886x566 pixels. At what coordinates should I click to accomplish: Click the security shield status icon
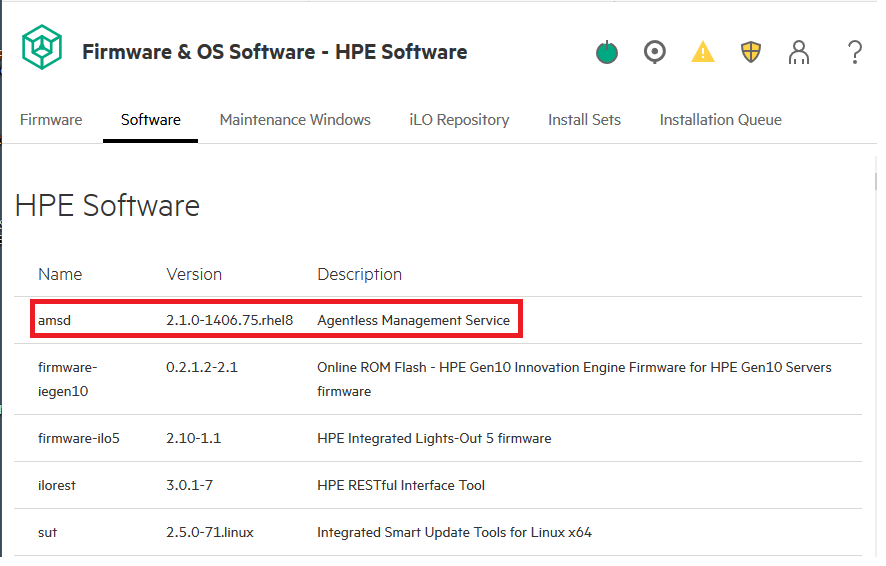pos(751,52)
